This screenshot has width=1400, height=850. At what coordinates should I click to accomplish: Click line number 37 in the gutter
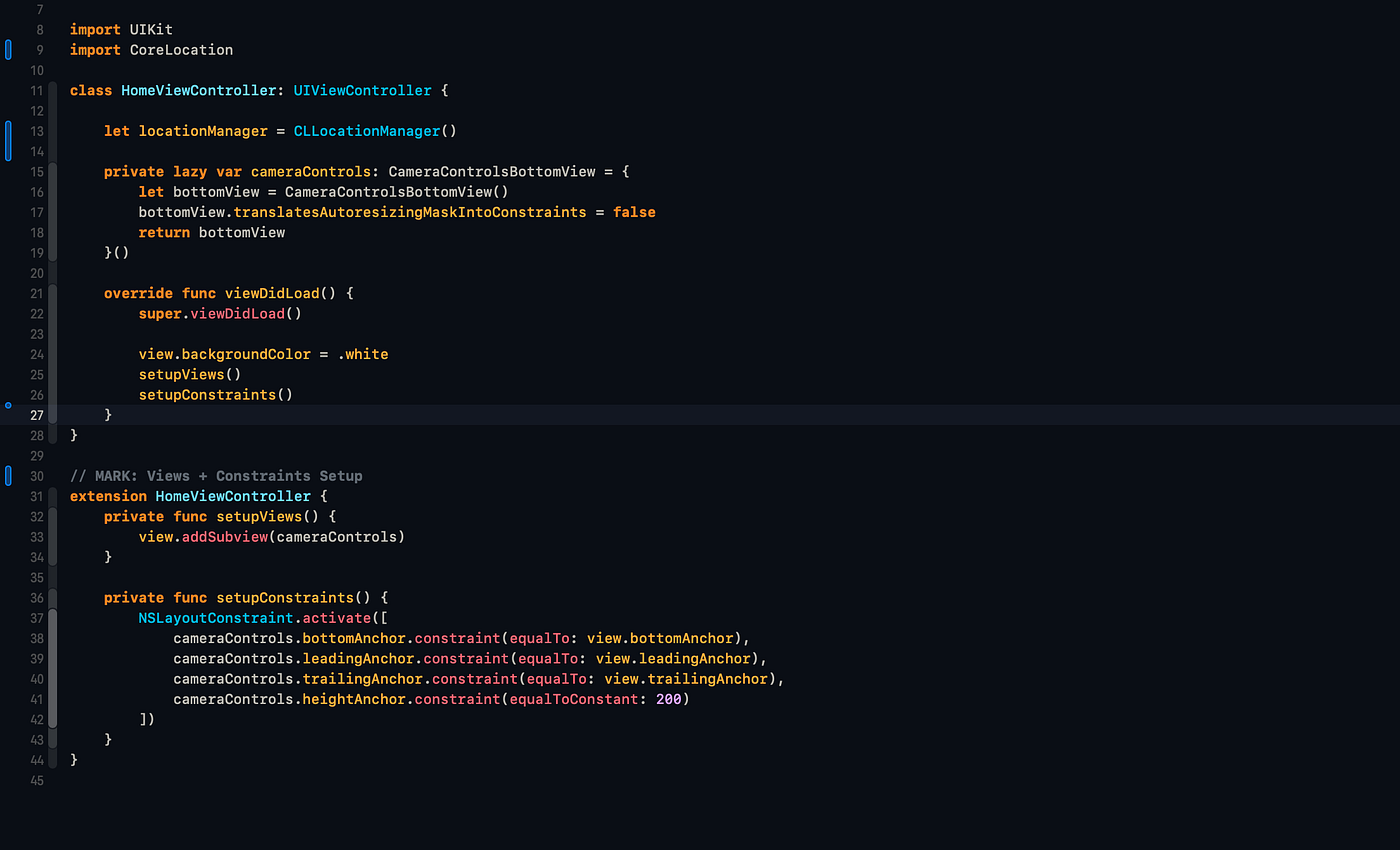[36, 617]
